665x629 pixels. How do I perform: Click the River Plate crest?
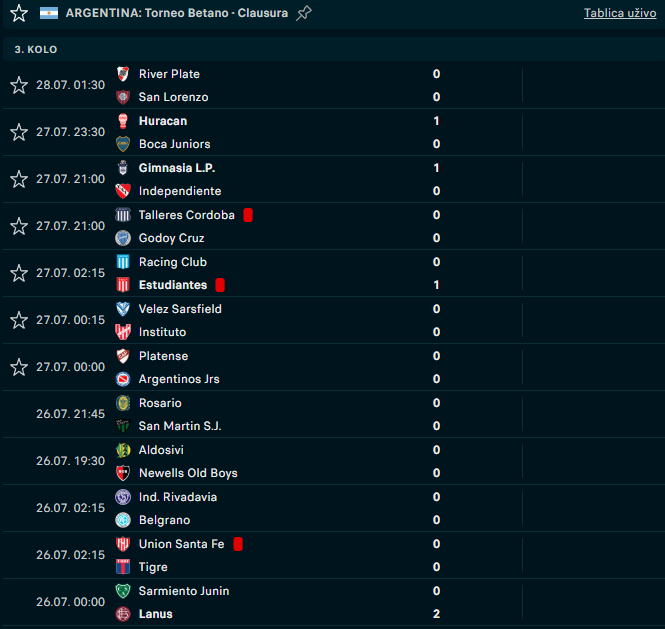pyautogui.click(x=123, y=74)
